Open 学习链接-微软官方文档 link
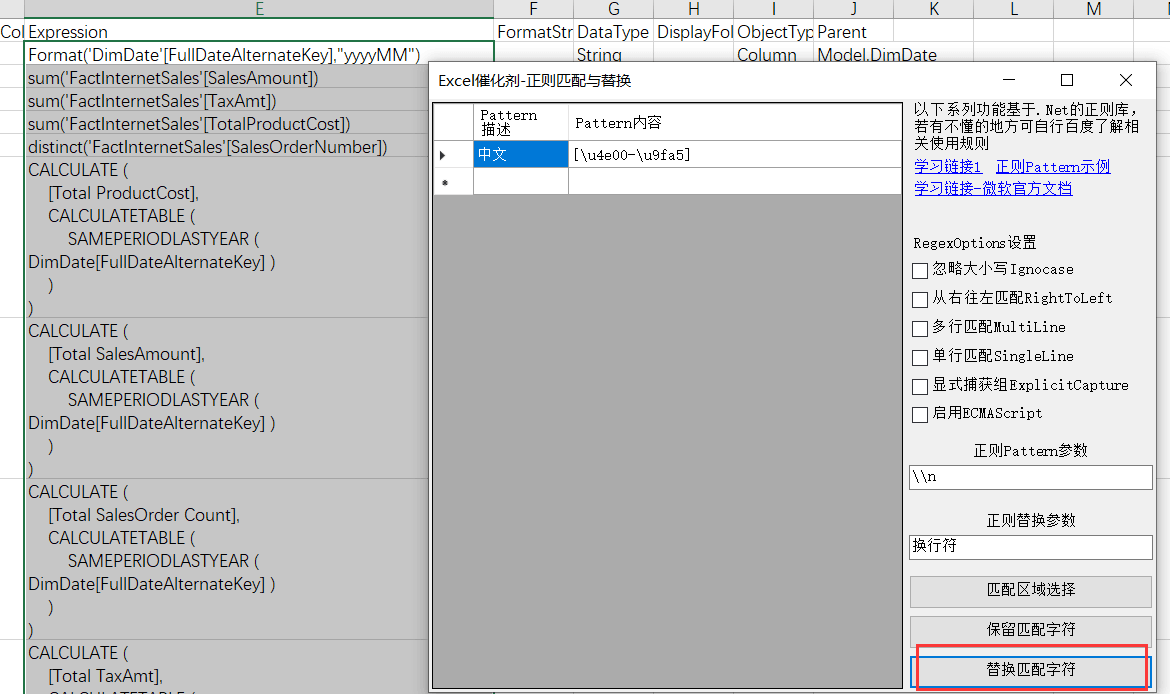Screen dimensions: 1170x694 (993, 188)
